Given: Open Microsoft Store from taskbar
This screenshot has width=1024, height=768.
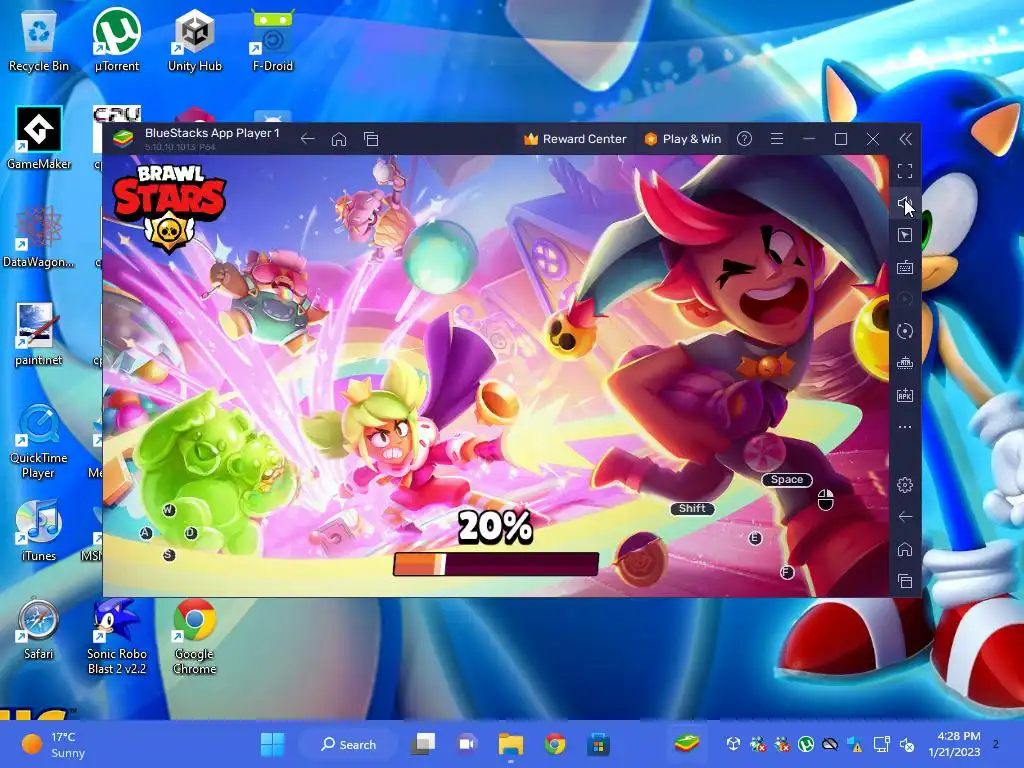Looking at the screenshot, I should [598, 744].
